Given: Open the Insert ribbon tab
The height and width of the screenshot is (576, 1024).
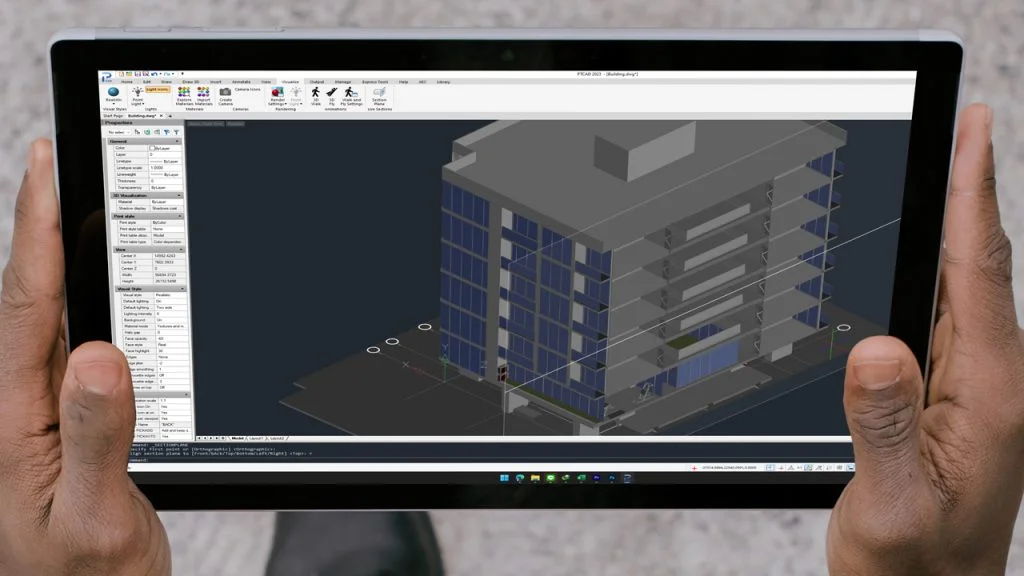Looking at the screenshot, I should coord(216,82).
